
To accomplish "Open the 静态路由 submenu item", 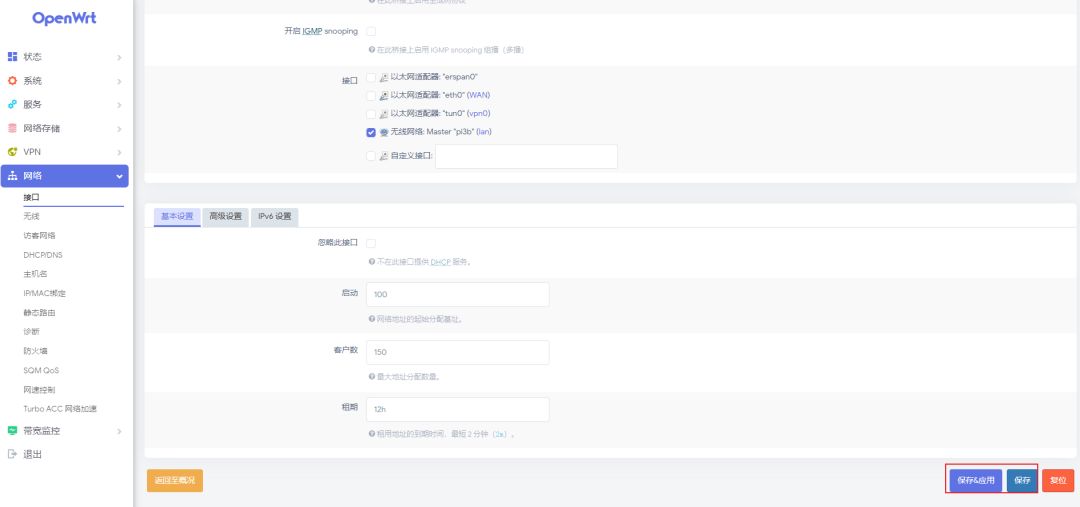I will click(x=39, y=313).
